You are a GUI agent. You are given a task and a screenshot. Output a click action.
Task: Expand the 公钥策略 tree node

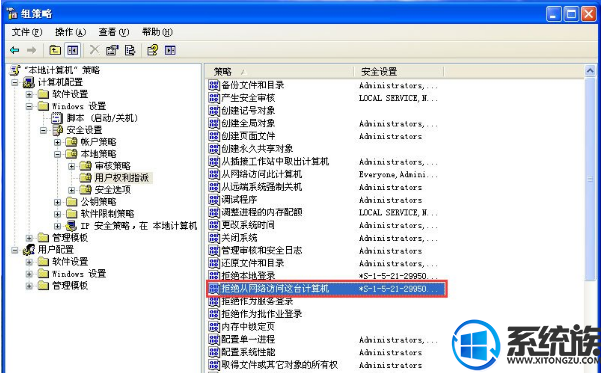pos(57,202)
